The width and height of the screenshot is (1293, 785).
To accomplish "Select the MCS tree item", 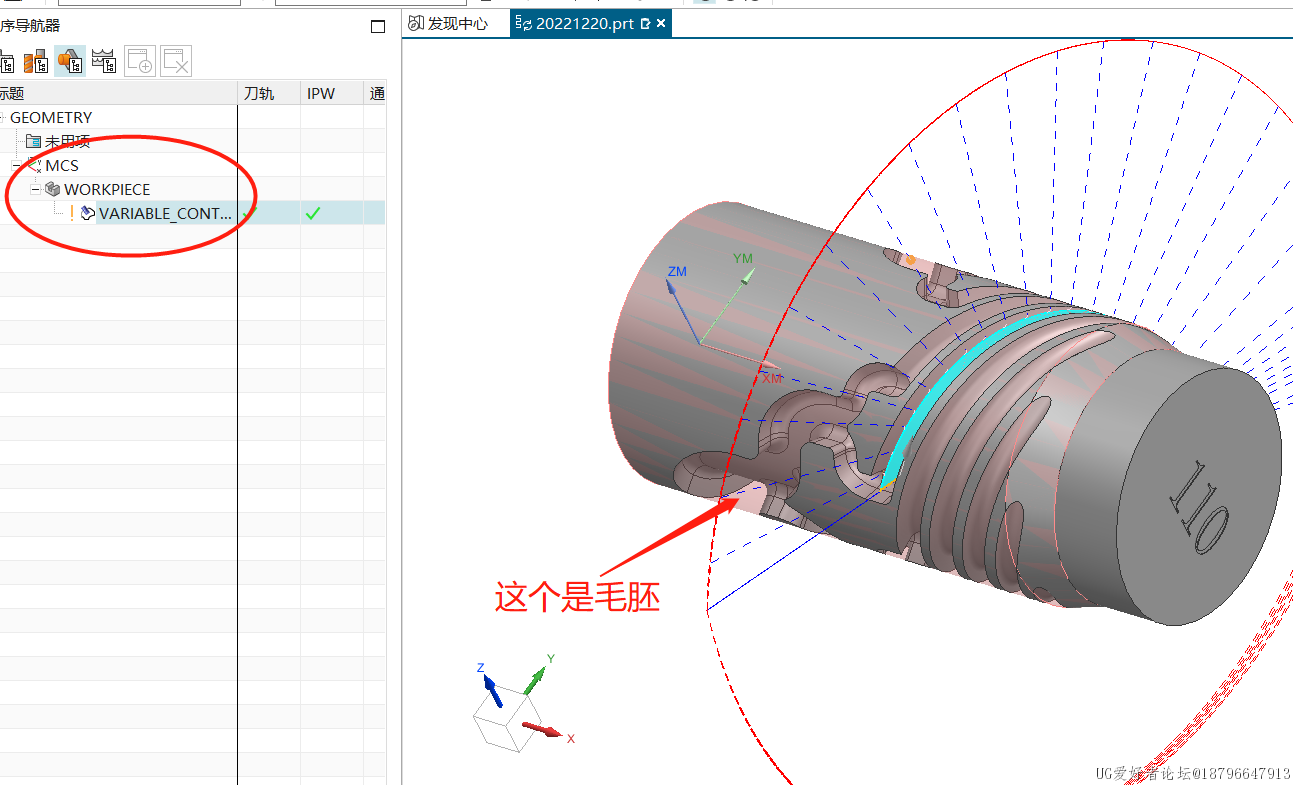I will [x=62, y=165].
